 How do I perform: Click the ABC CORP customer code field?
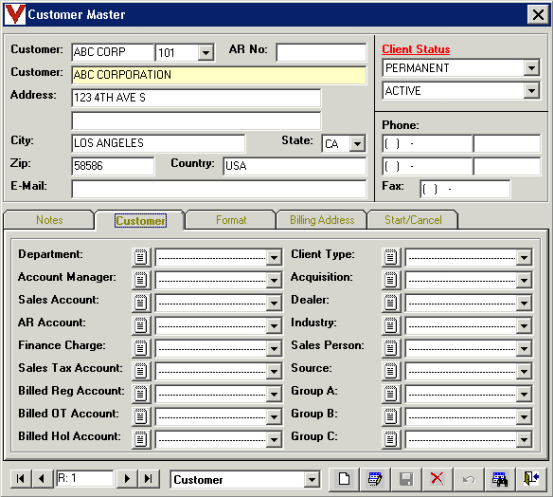click(x=113, y=53)
